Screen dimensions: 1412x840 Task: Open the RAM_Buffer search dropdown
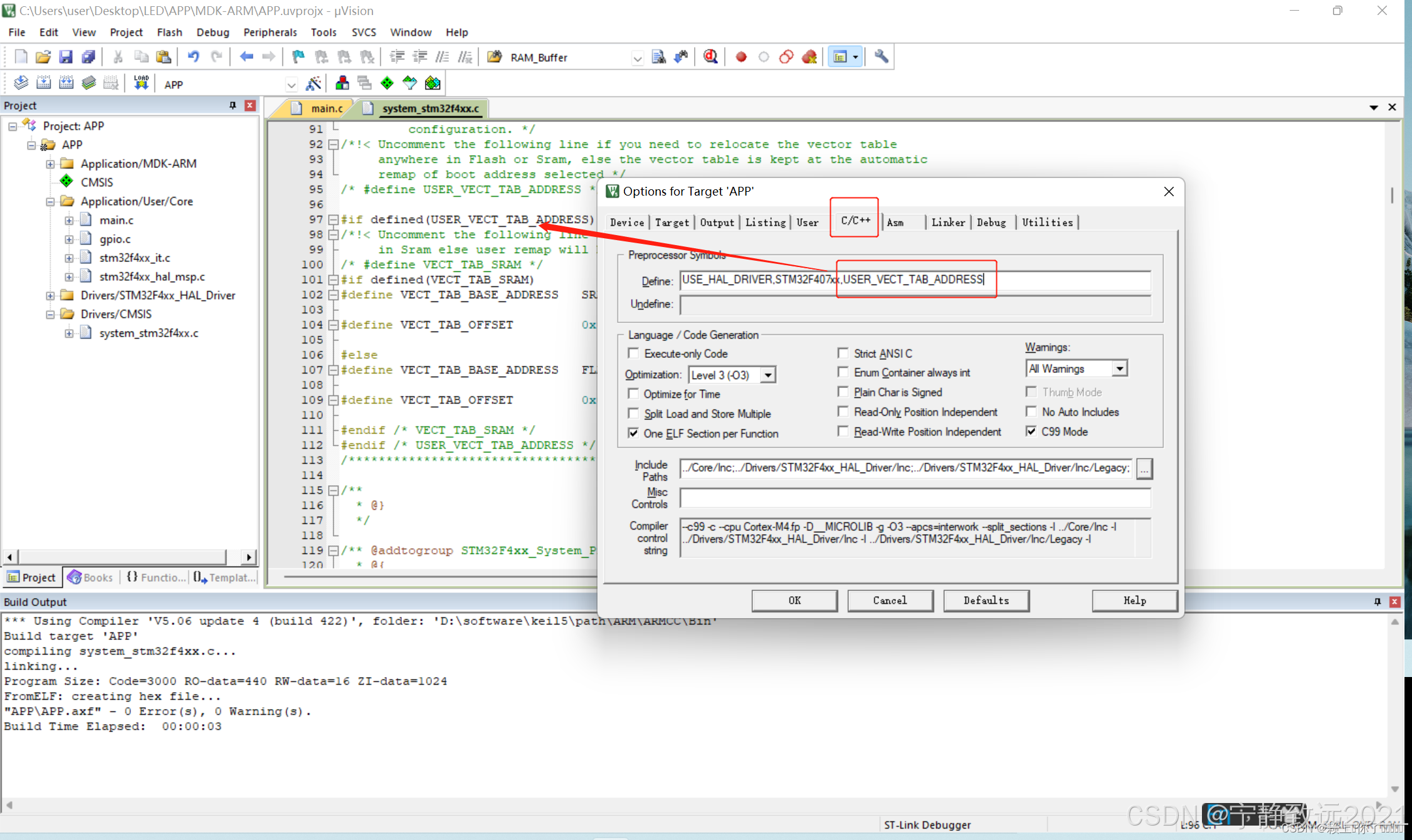coord(637,58)
